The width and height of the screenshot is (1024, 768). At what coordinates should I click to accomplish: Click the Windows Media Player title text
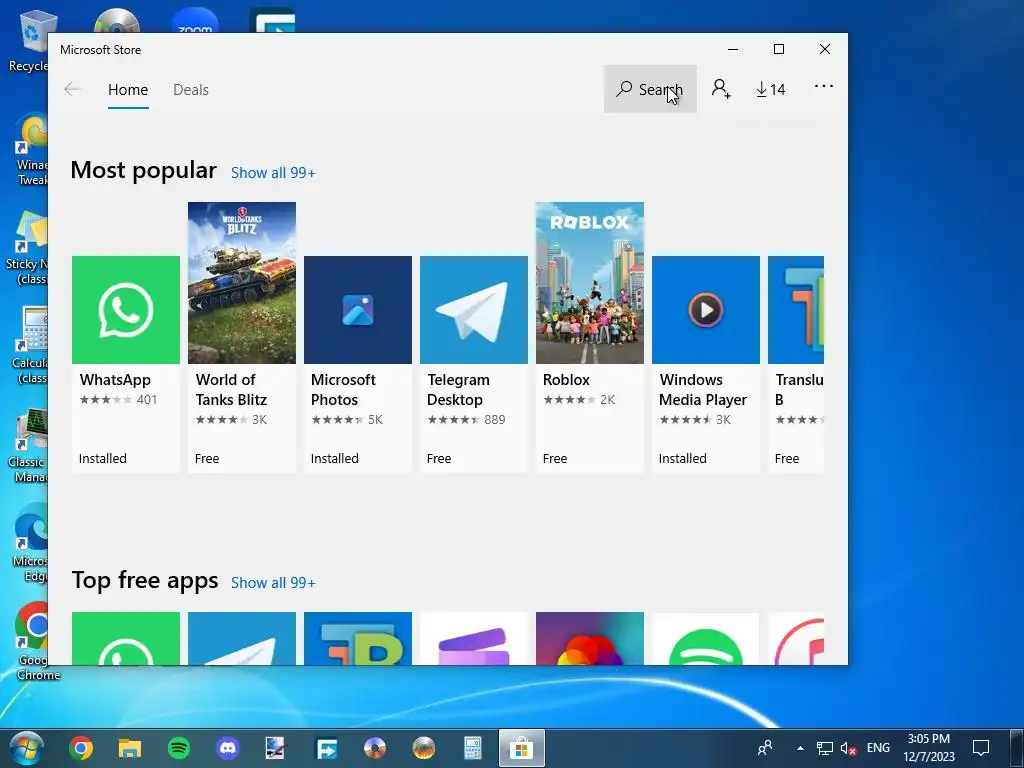[x=703, y=390]
